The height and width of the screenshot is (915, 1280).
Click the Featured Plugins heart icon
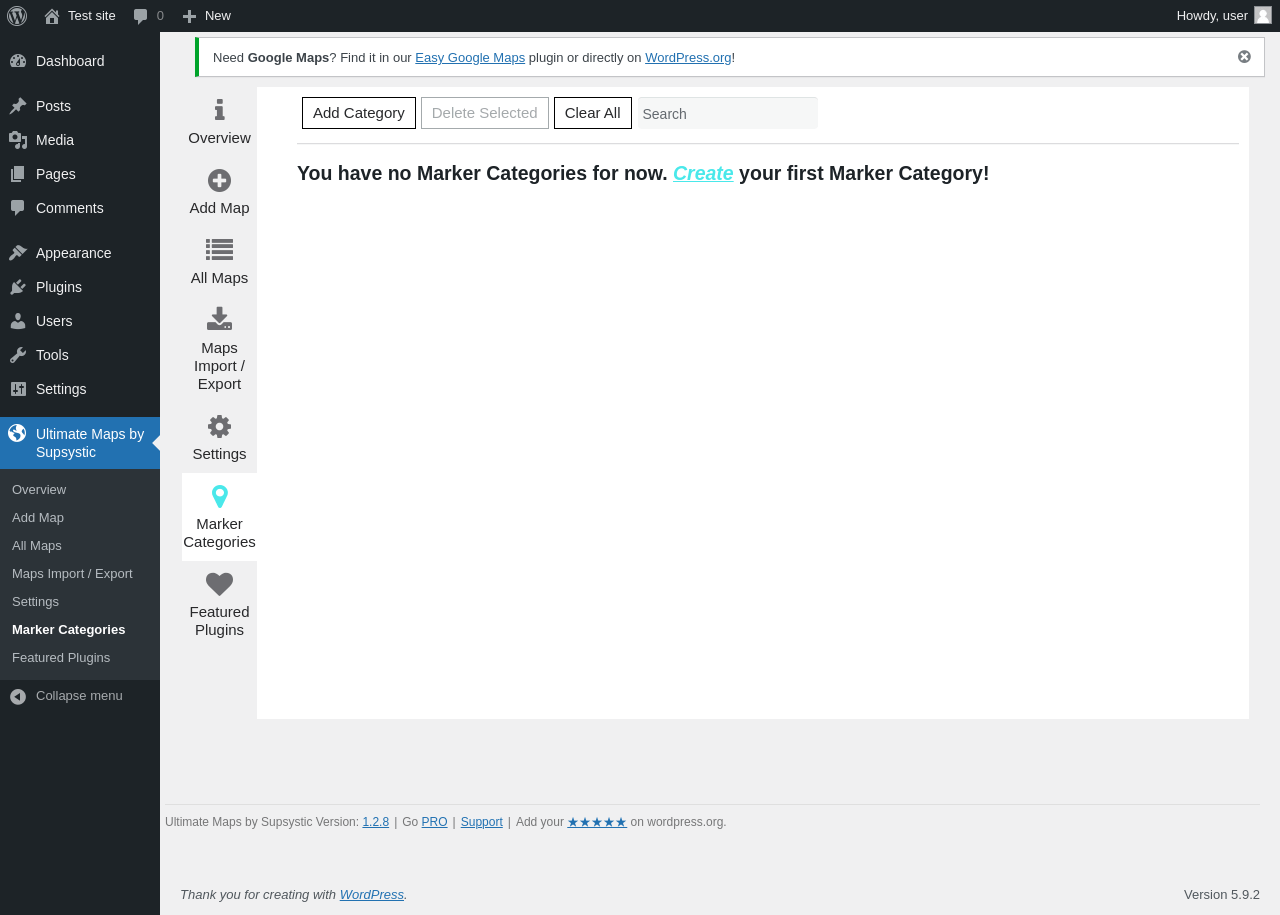click(220, 584)
